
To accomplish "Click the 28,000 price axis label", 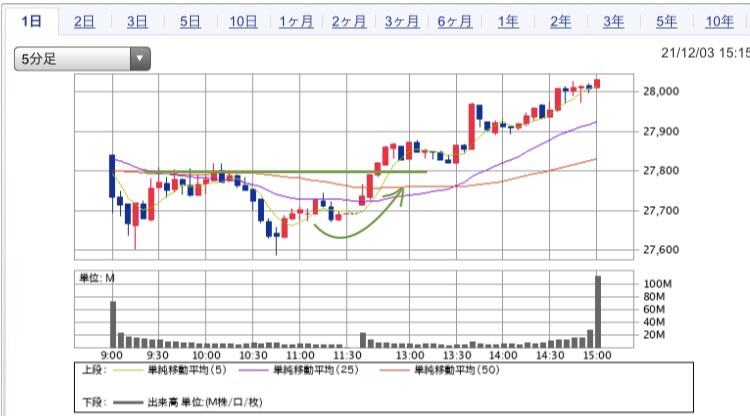I will 661,91.
